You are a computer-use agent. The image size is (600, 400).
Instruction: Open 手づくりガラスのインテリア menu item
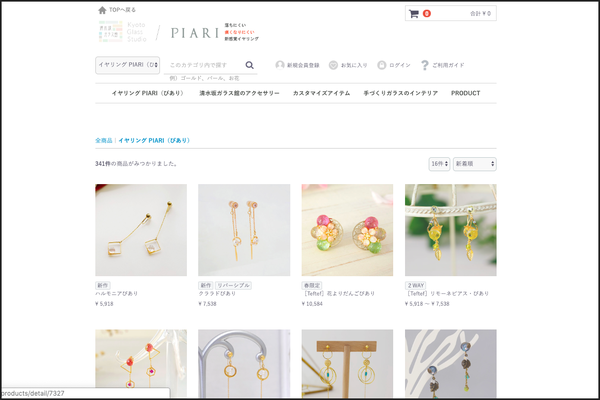click(x=401, y=93)
